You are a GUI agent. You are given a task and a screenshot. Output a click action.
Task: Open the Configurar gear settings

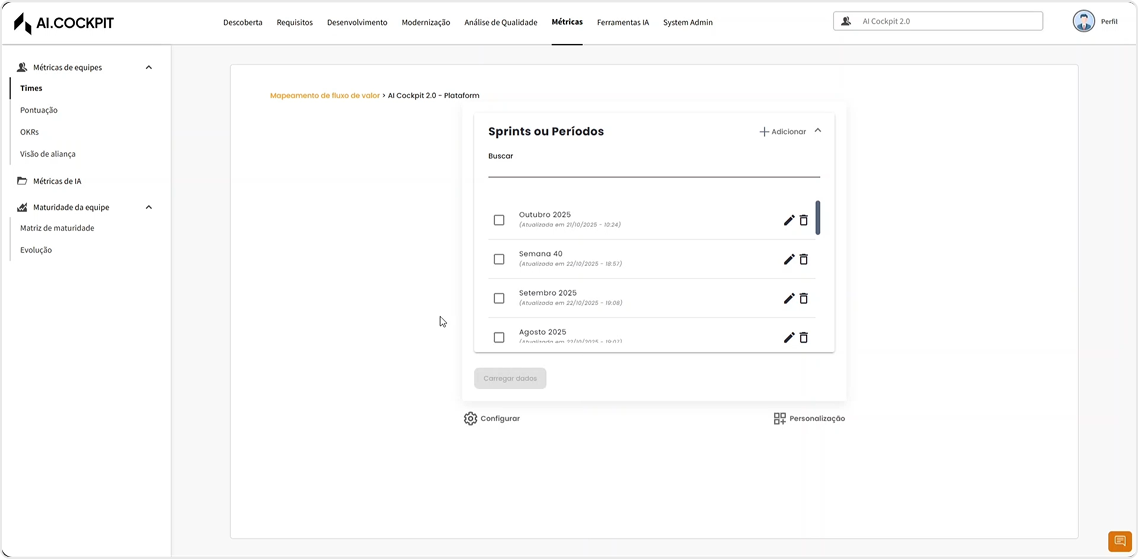471,418
